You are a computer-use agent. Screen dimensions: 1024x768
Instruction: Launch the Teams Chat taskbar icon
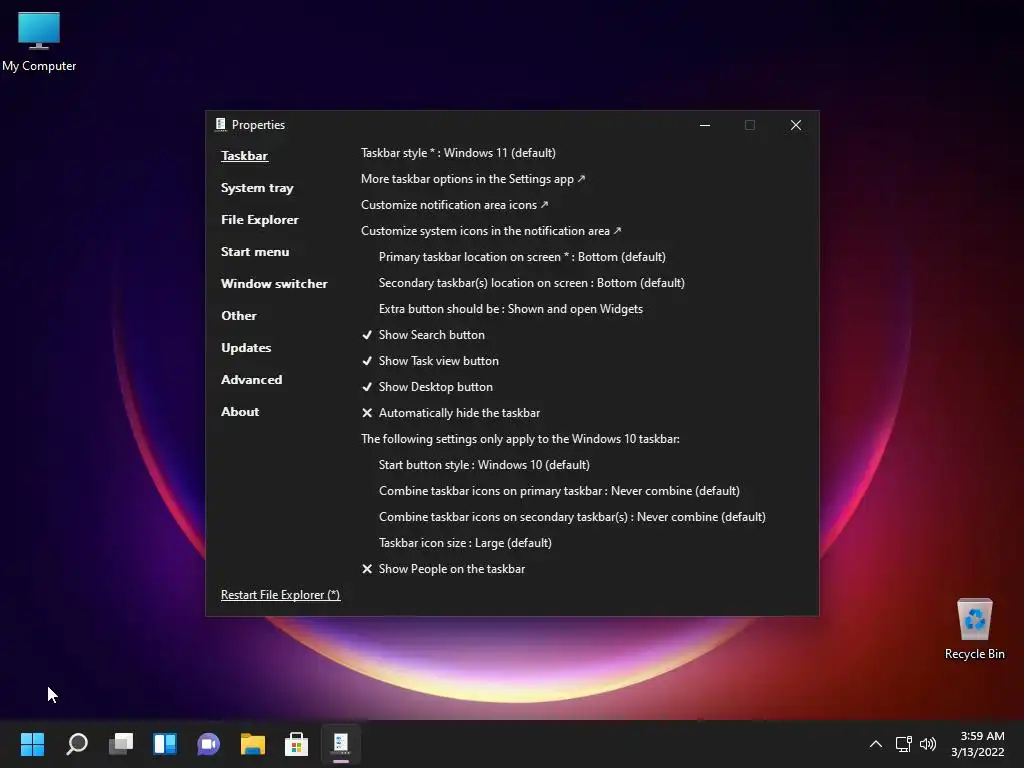coord(208,743)
